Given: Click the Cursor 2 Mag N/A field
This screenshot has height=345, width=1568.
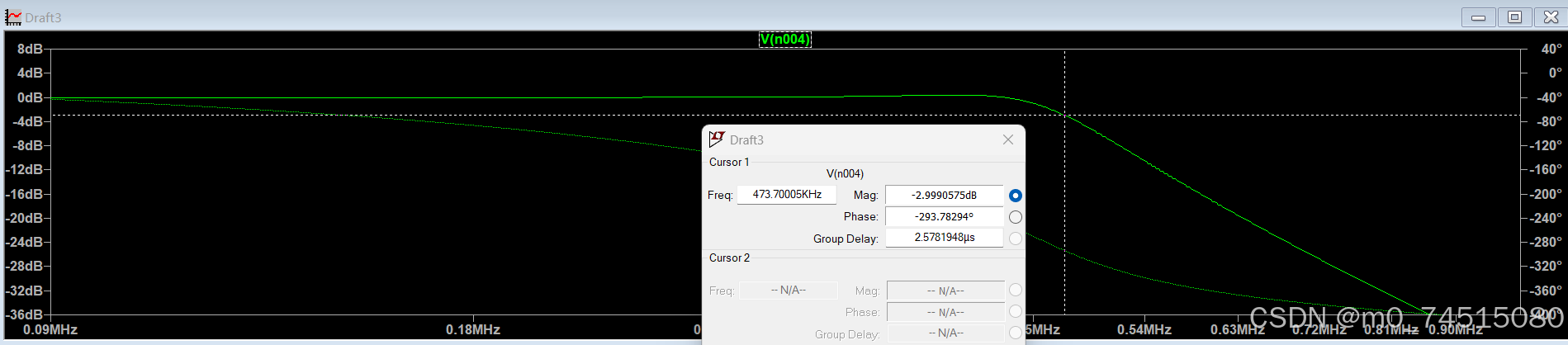Looking at the screenshot, I should 945,291.
